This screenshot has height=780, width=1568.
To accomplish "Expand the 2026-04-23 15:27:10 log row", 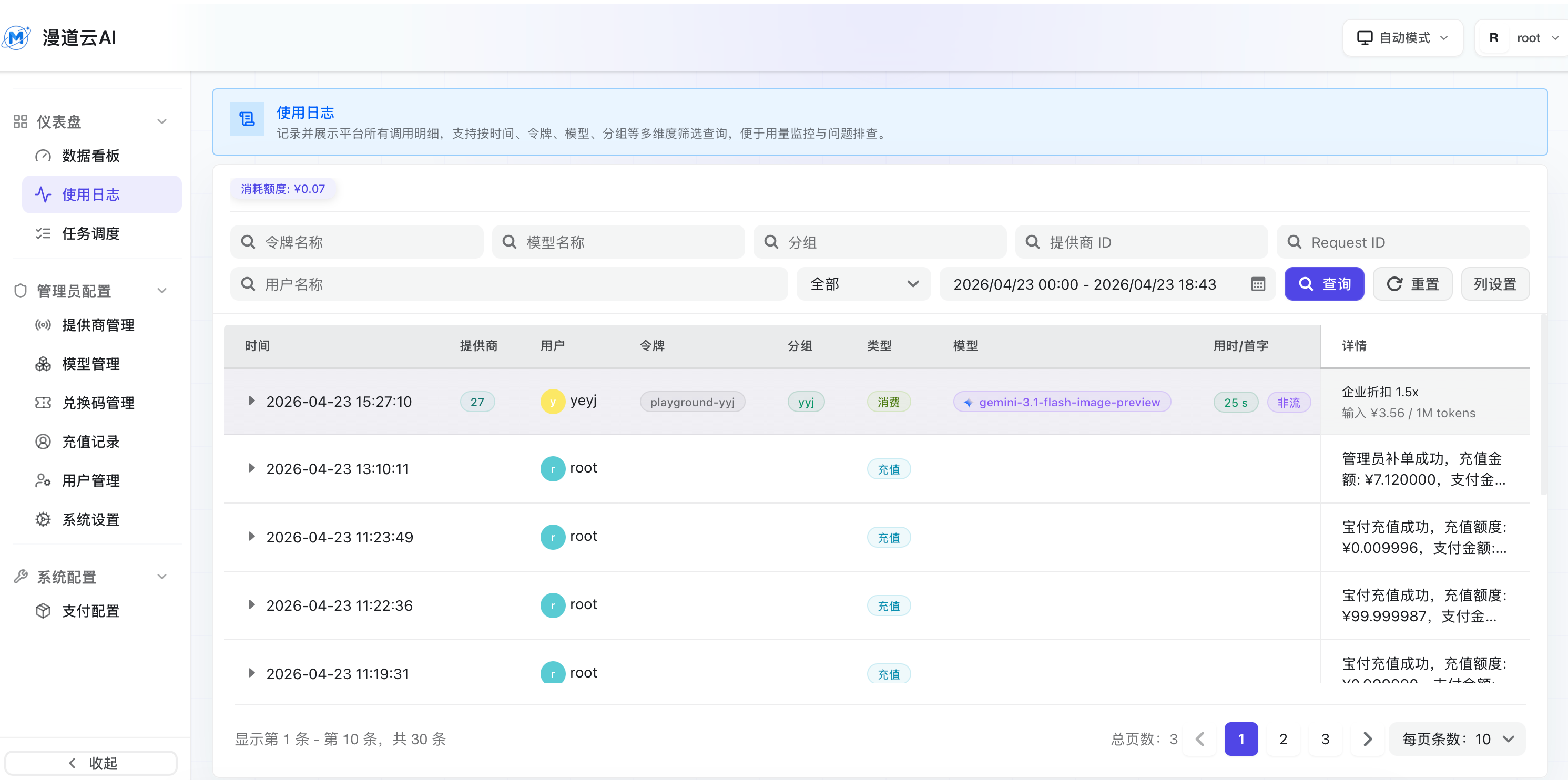I will 251,401.
